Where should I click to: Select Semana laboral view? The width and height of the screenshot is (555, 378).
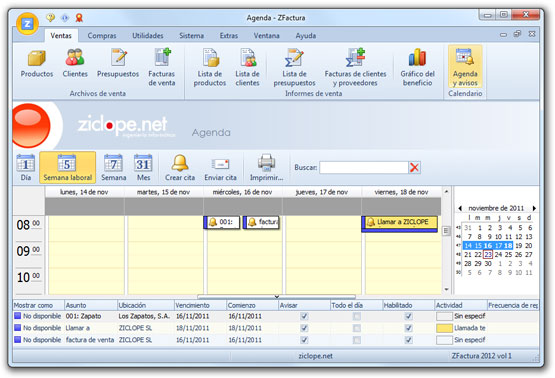(x=67, y=167)
